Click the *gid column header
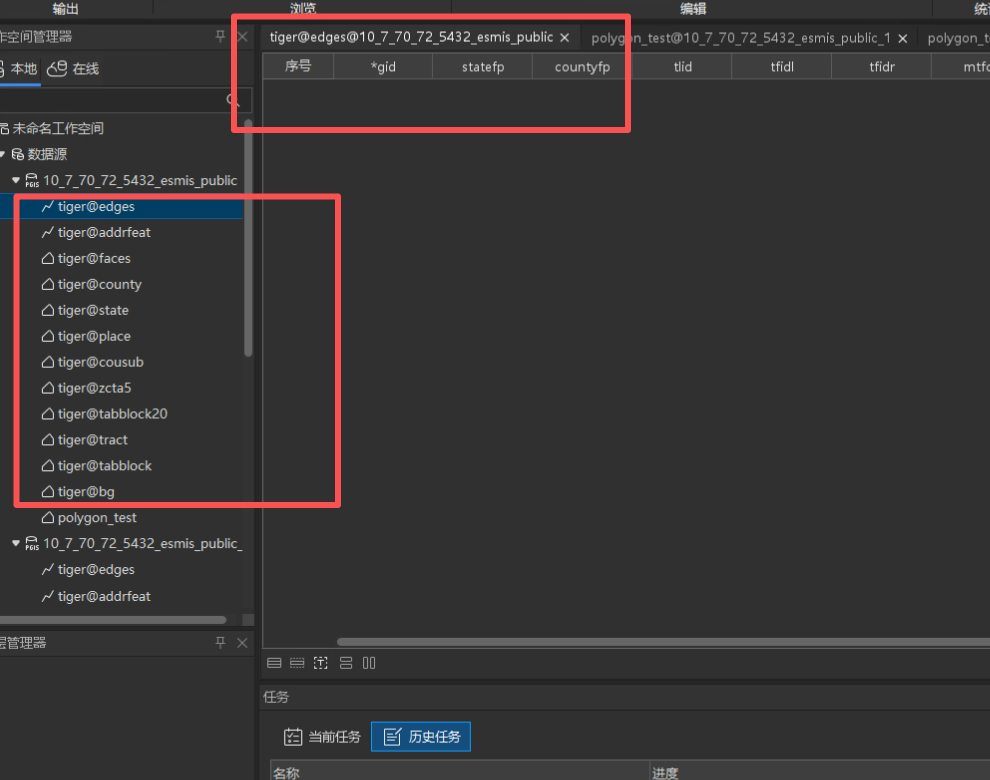 (383, 66)
